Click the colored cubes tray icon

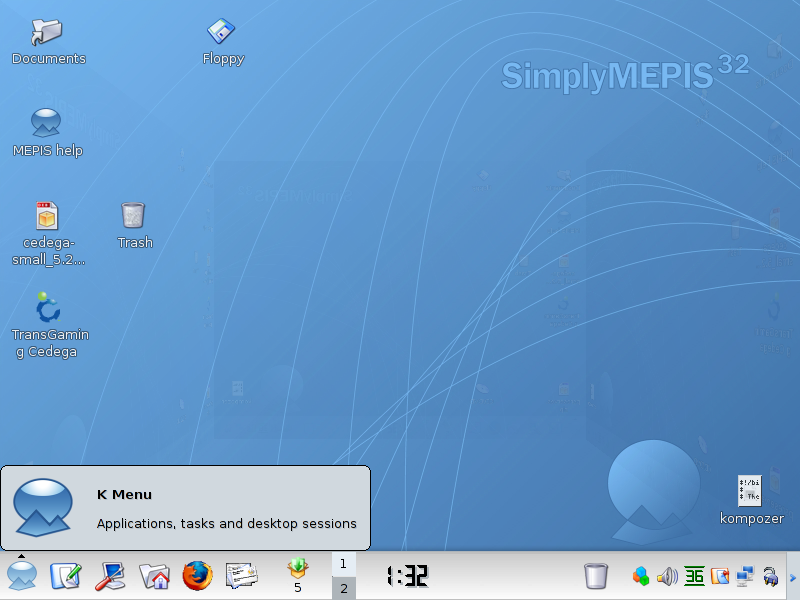(x=641, y=576)
